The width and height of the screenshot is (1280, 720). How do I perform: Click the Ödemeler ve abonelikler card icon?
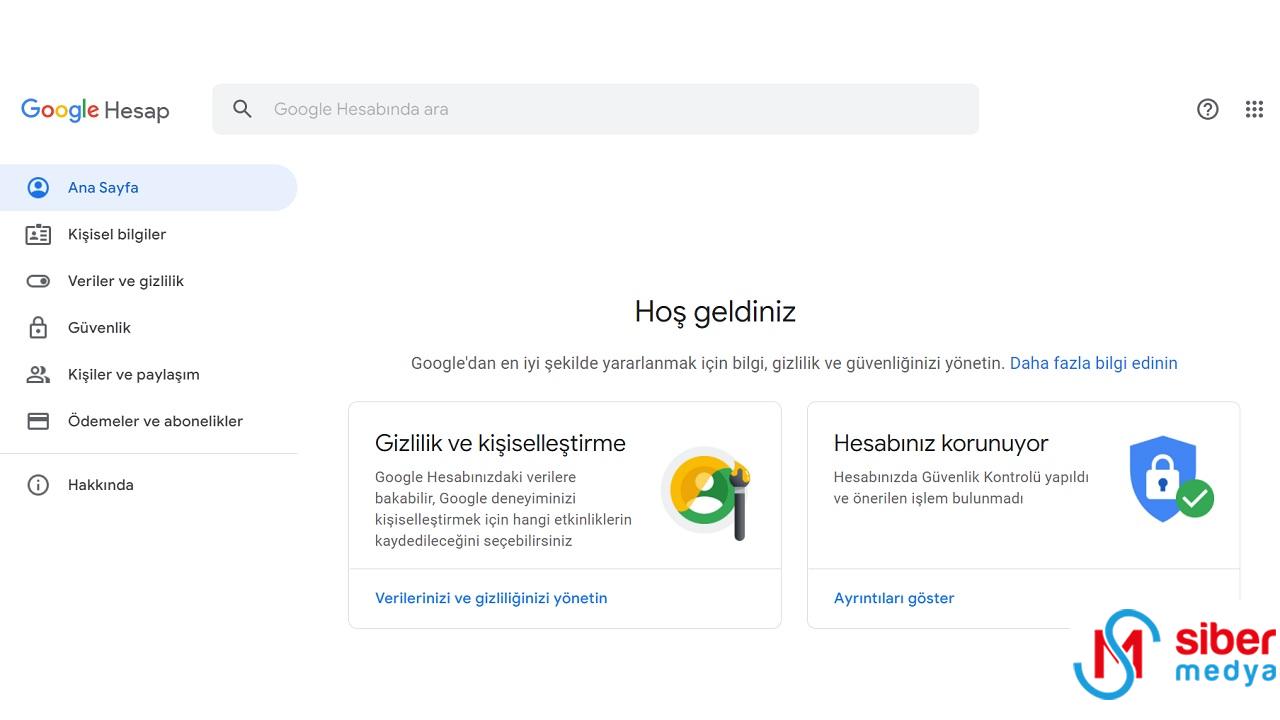coord(38,421)
